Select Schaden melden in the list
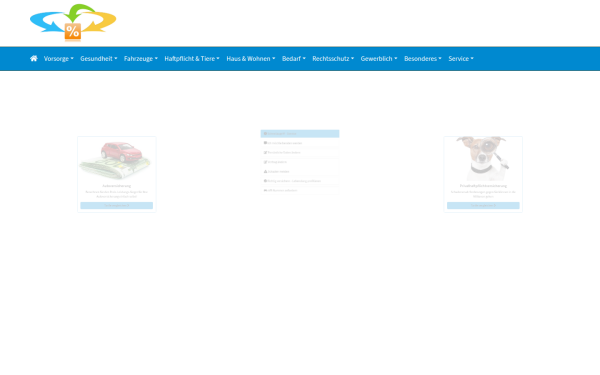 [300, 171]
